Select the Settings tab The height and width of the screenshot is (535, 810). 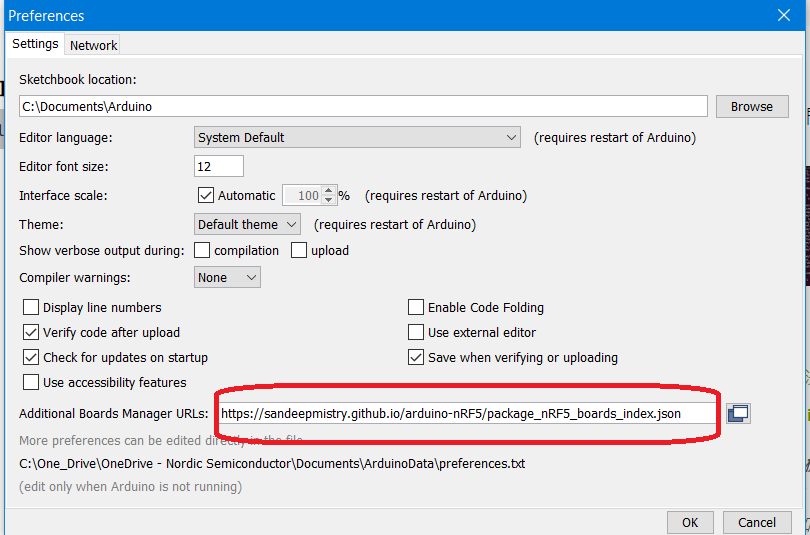[x=35, y=44]
